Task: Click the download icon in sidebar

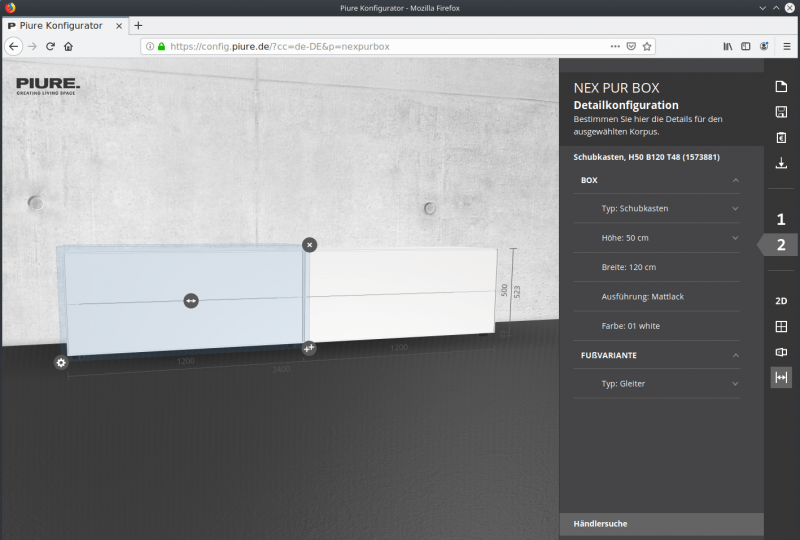Action: click(781, 163)
